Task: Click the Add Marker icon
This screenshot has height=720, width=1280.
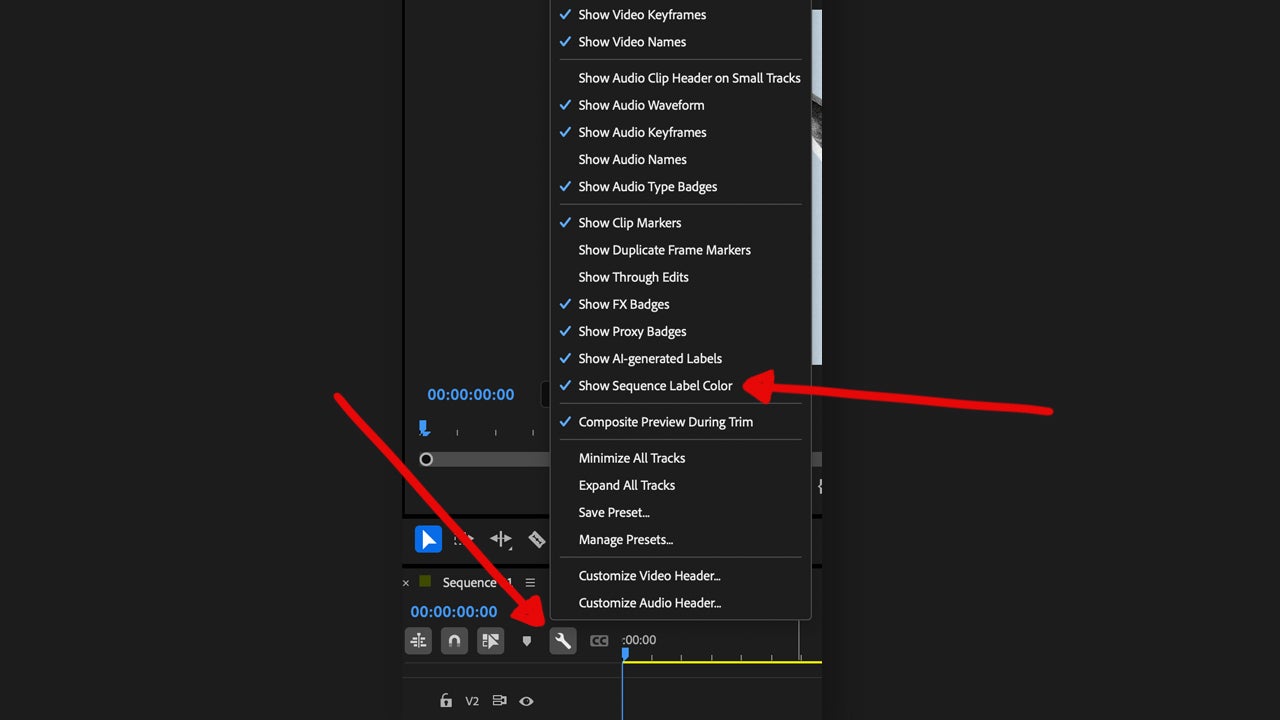Action: click(527, 640)
